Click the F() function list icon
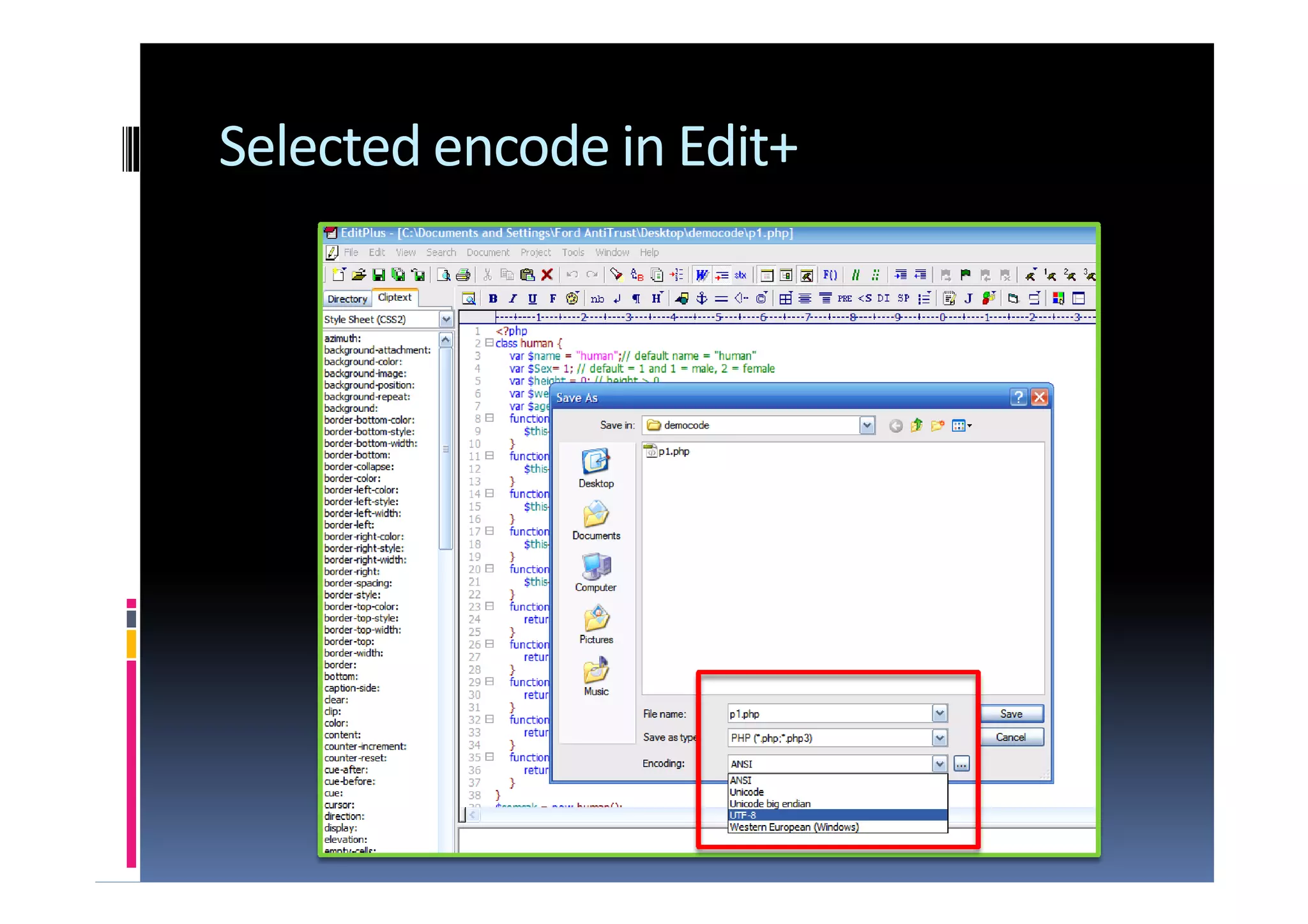The width and height of the screenshot is (1308, 924). click(830, 275)
